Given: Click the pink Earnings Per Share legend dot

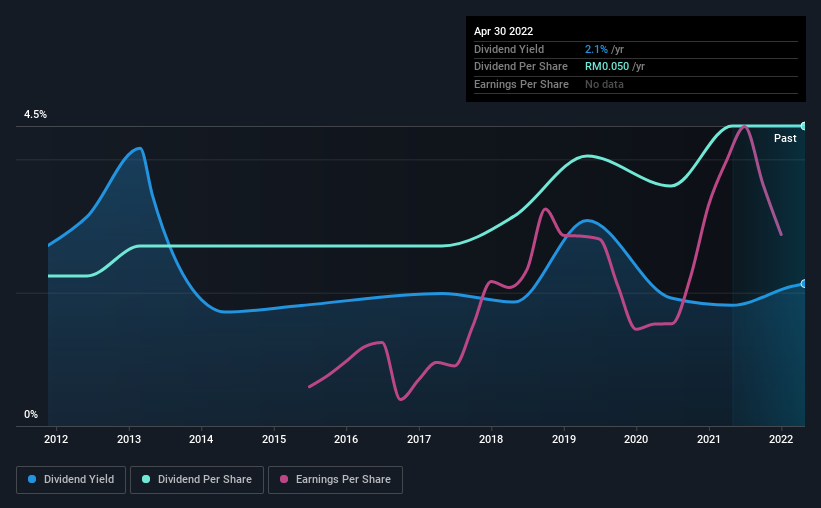Looking at the screenshot, I should (284, 479).
